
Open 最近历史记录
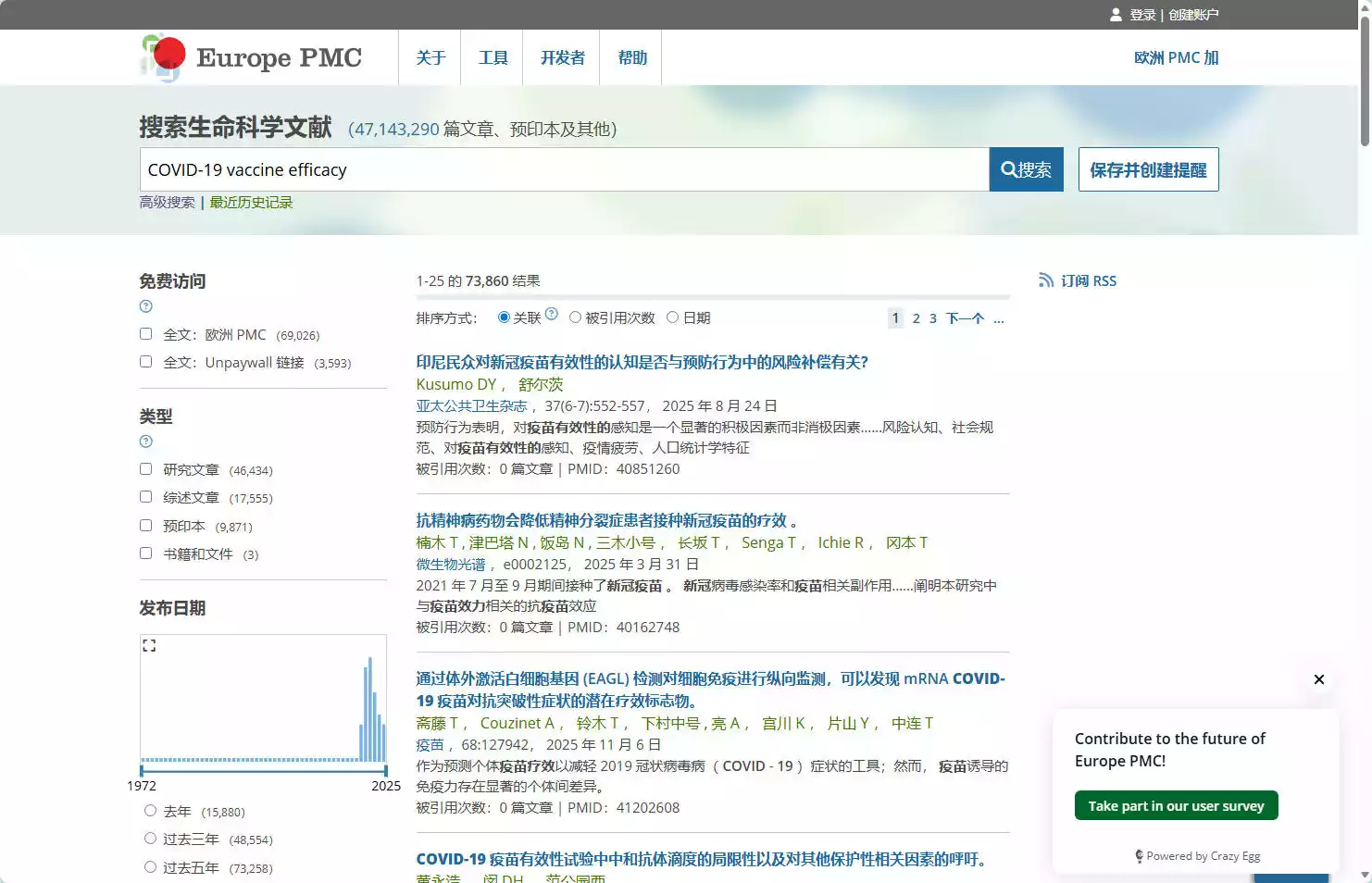(251, 202)
